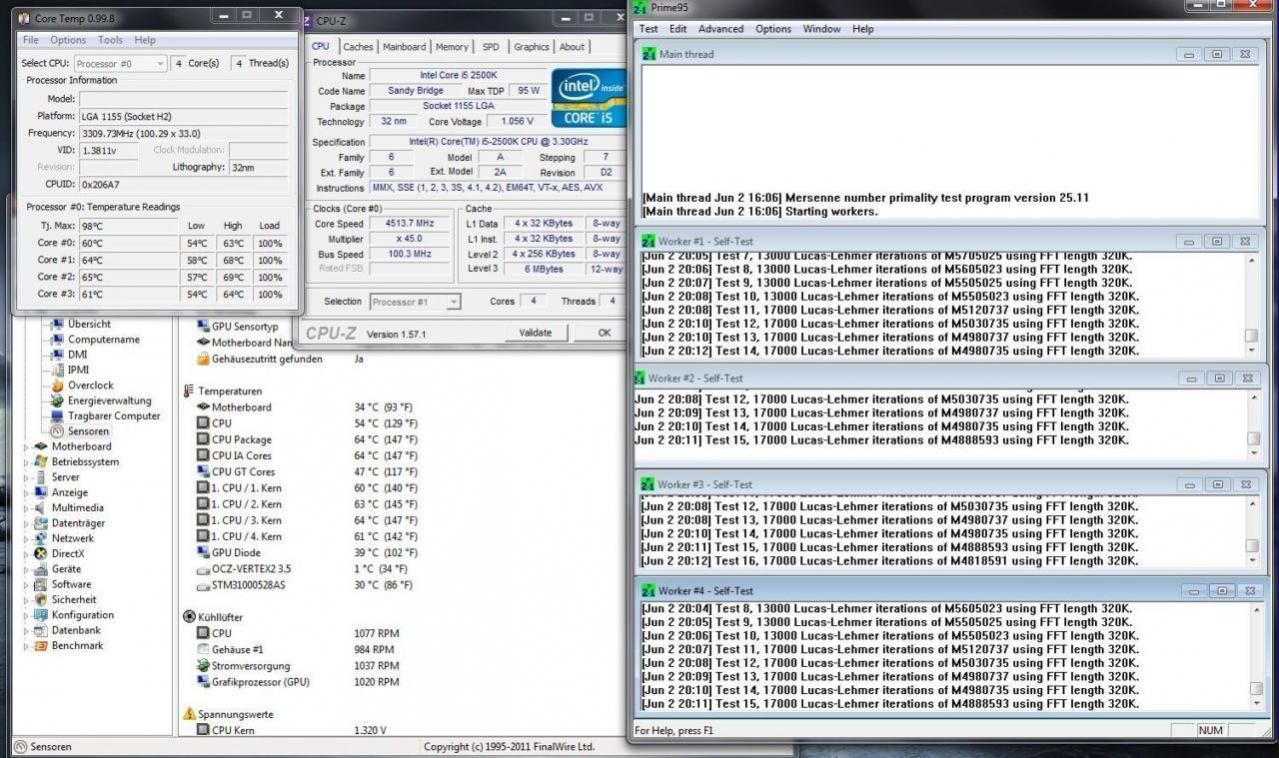Open Prime95 Help menu
The height and width of the screenshot is (758, 1279).
863,29
